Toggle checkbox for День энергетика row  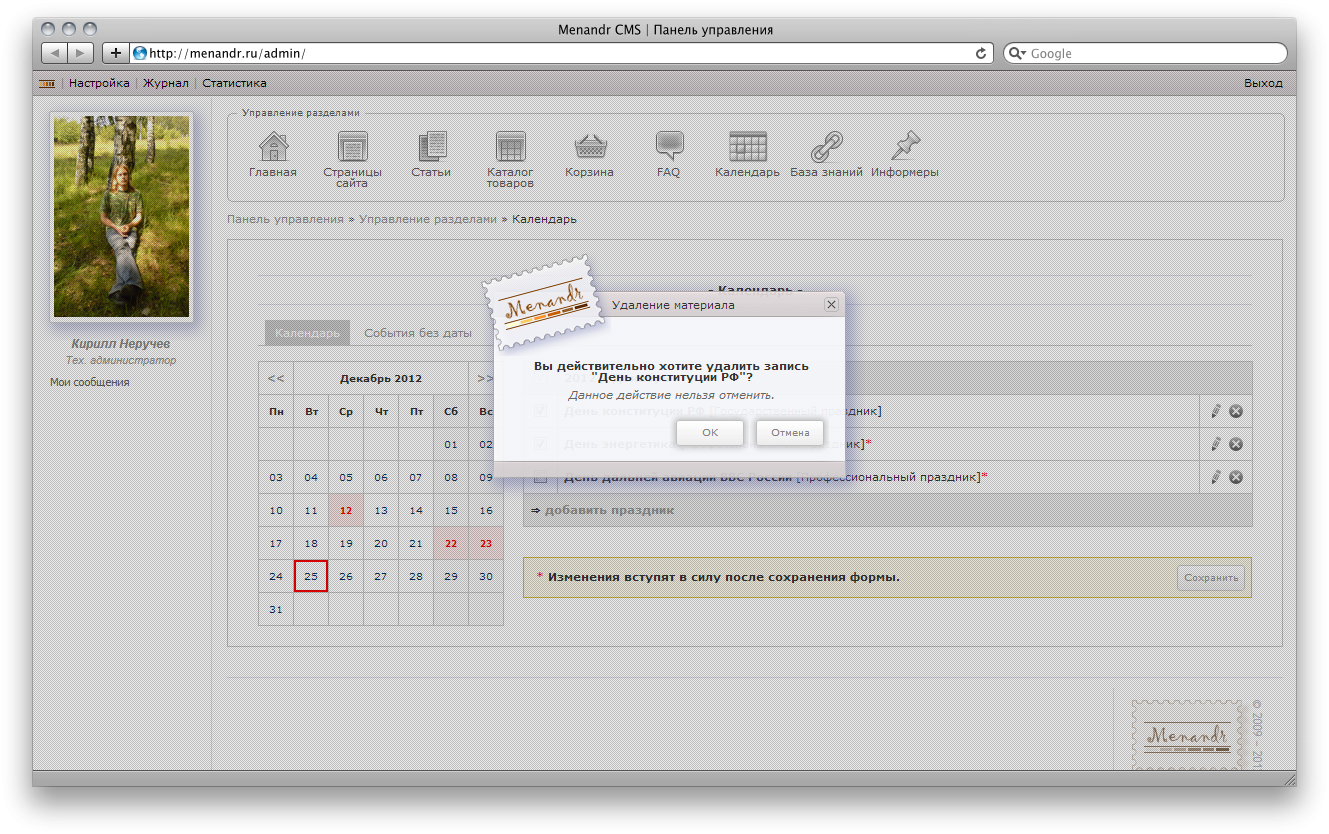[540, 444]
